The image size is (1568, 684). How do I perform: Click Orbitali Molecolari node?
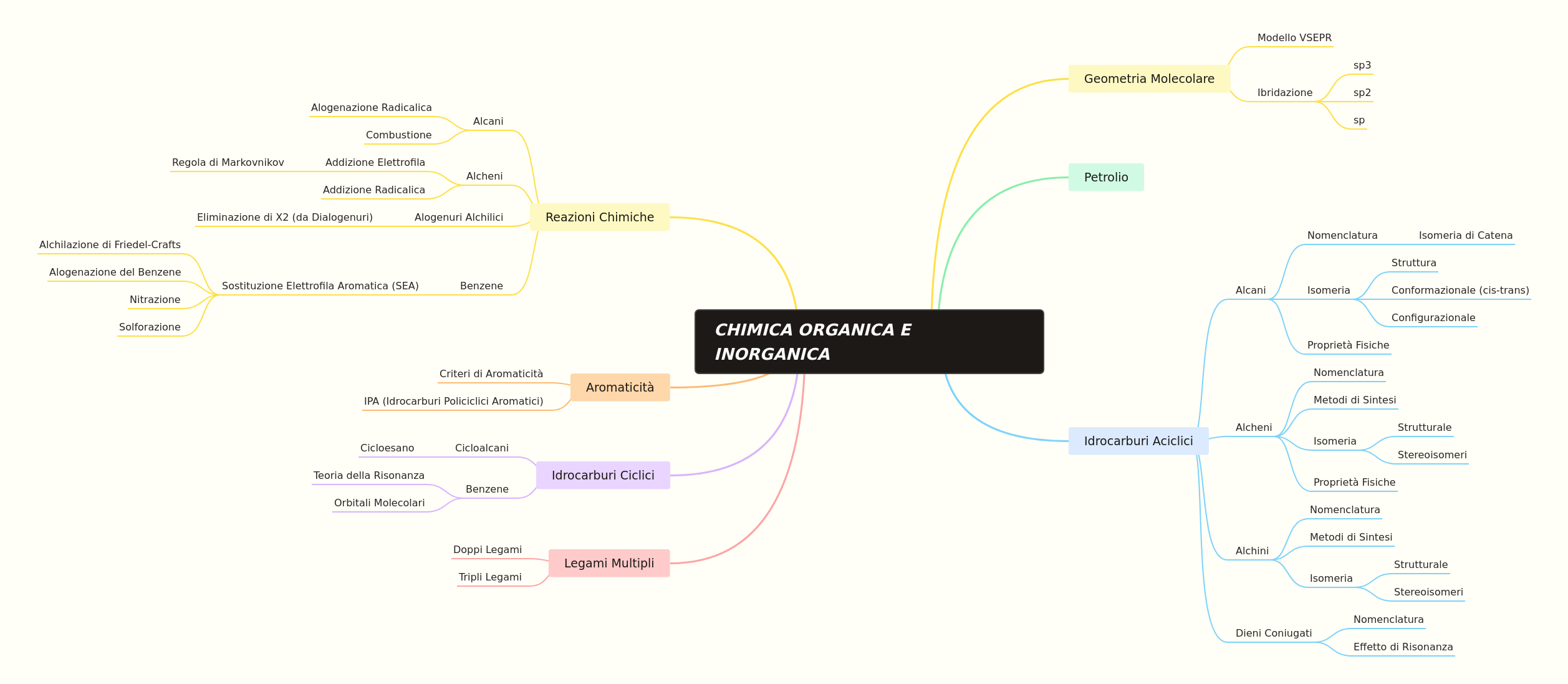click(380, 503)
